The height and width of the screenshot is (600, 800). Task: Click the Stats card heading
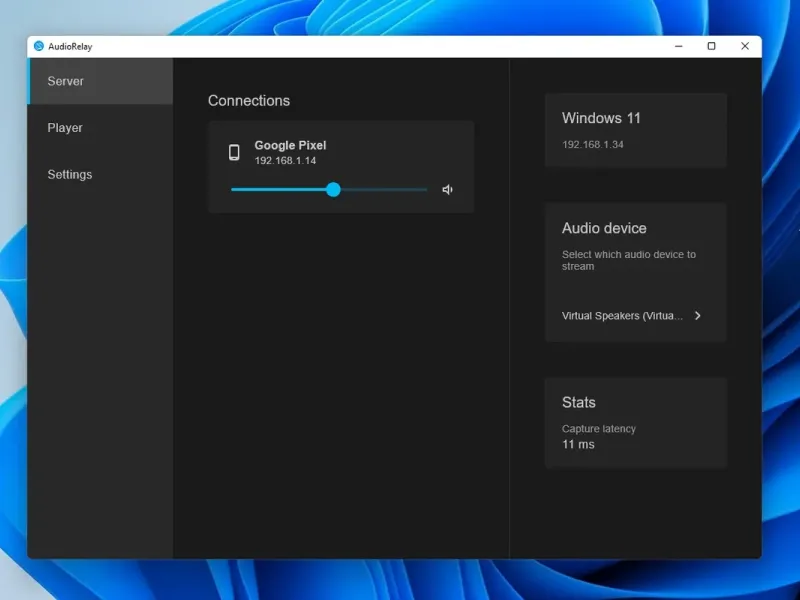tap(578, 402)
